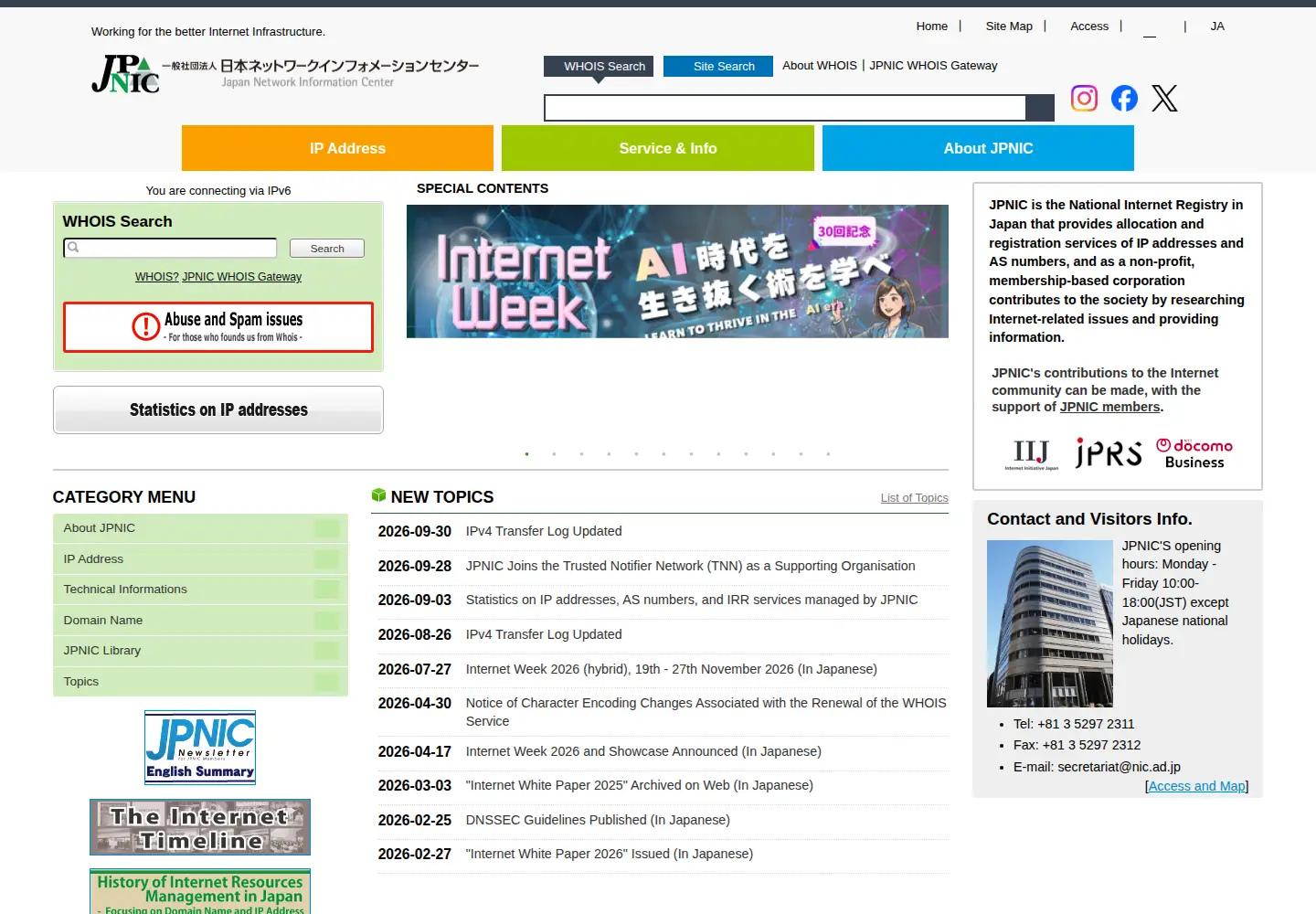The image size is (1316, 914).
Task: Go to Home in the top navigation
Action: [932, 27]
